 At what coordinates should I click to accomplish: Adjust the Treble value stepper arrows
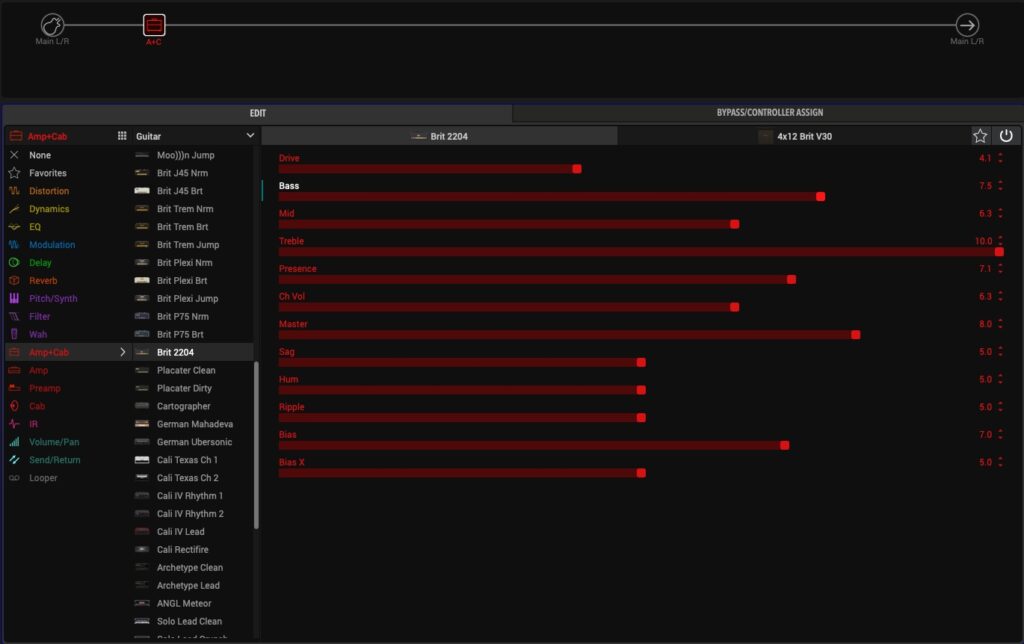[x=1000, y=241]
